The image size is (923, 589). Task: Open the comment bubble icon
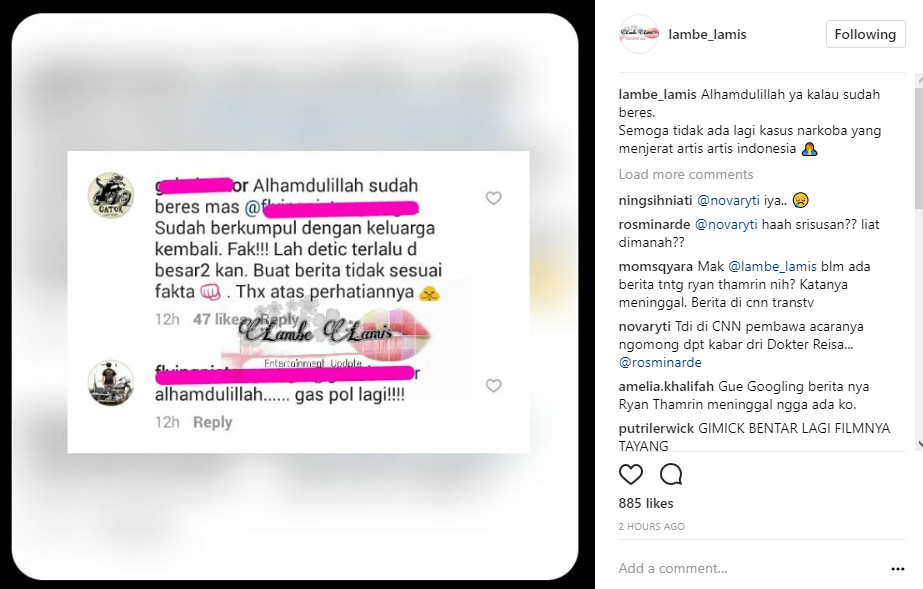(671, 474)
